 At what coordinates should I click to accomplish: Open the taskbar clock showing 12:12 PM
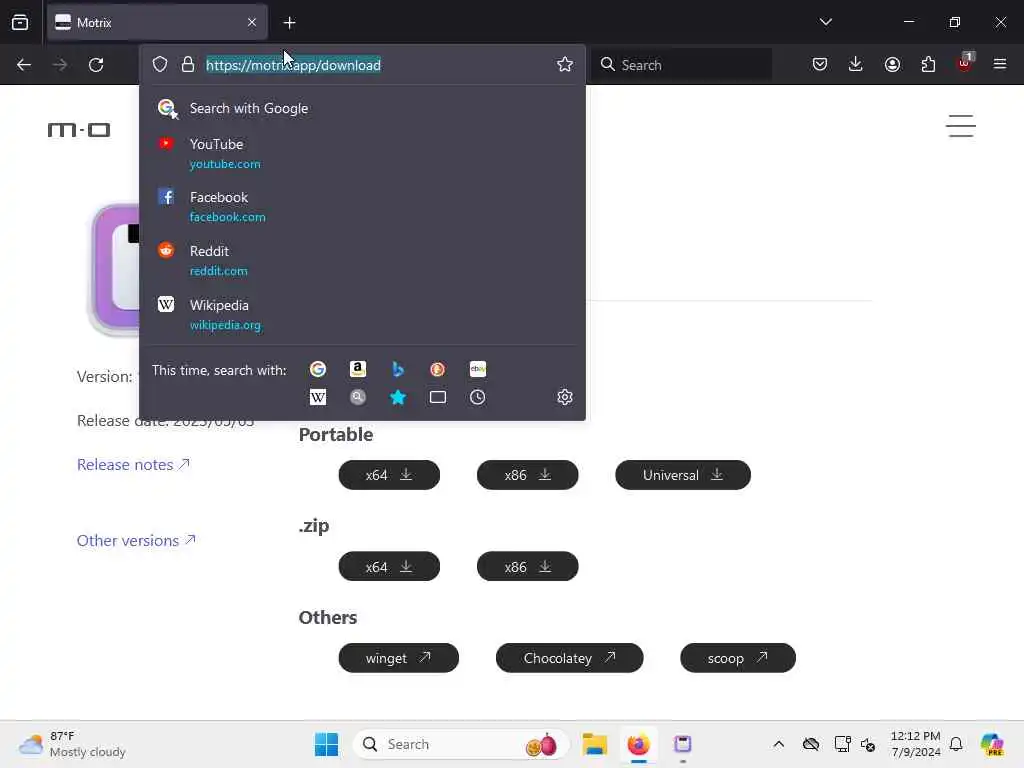(x=916, y=744)
